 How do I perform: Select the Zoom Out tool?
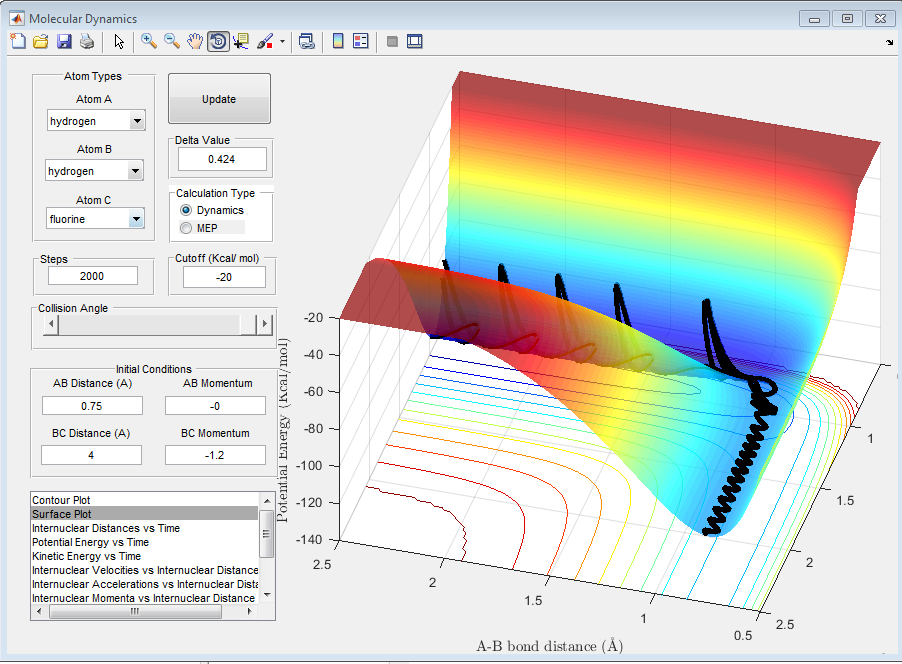pos(172,41)
